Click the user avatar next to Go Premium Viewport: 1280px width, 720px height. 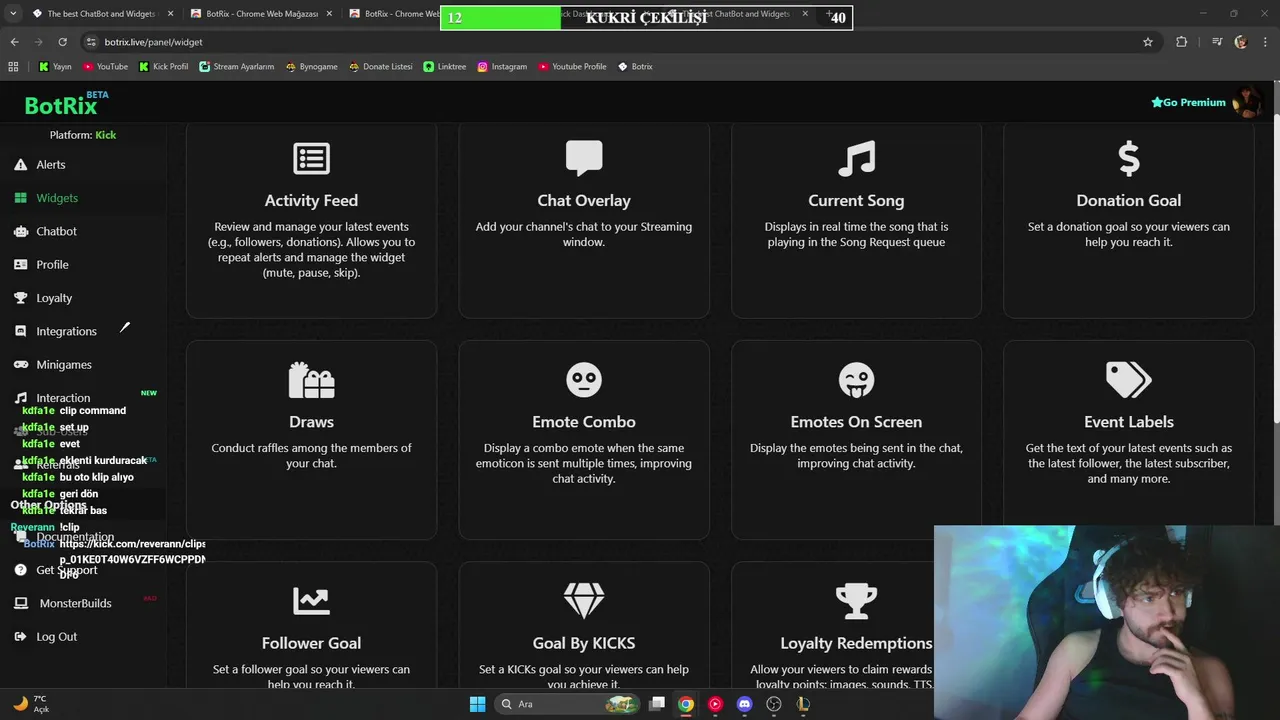tap(1246, 102)
